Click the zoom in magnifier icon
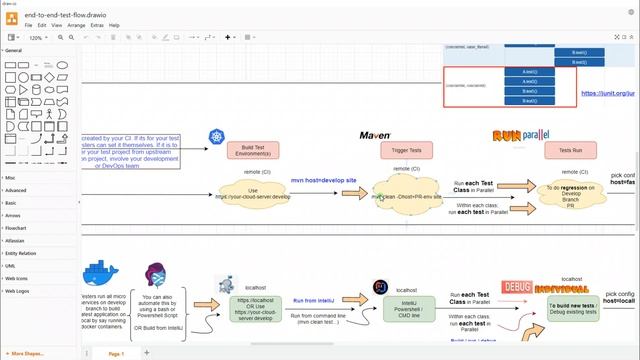 pyautogui.click(x=60, y=37)
